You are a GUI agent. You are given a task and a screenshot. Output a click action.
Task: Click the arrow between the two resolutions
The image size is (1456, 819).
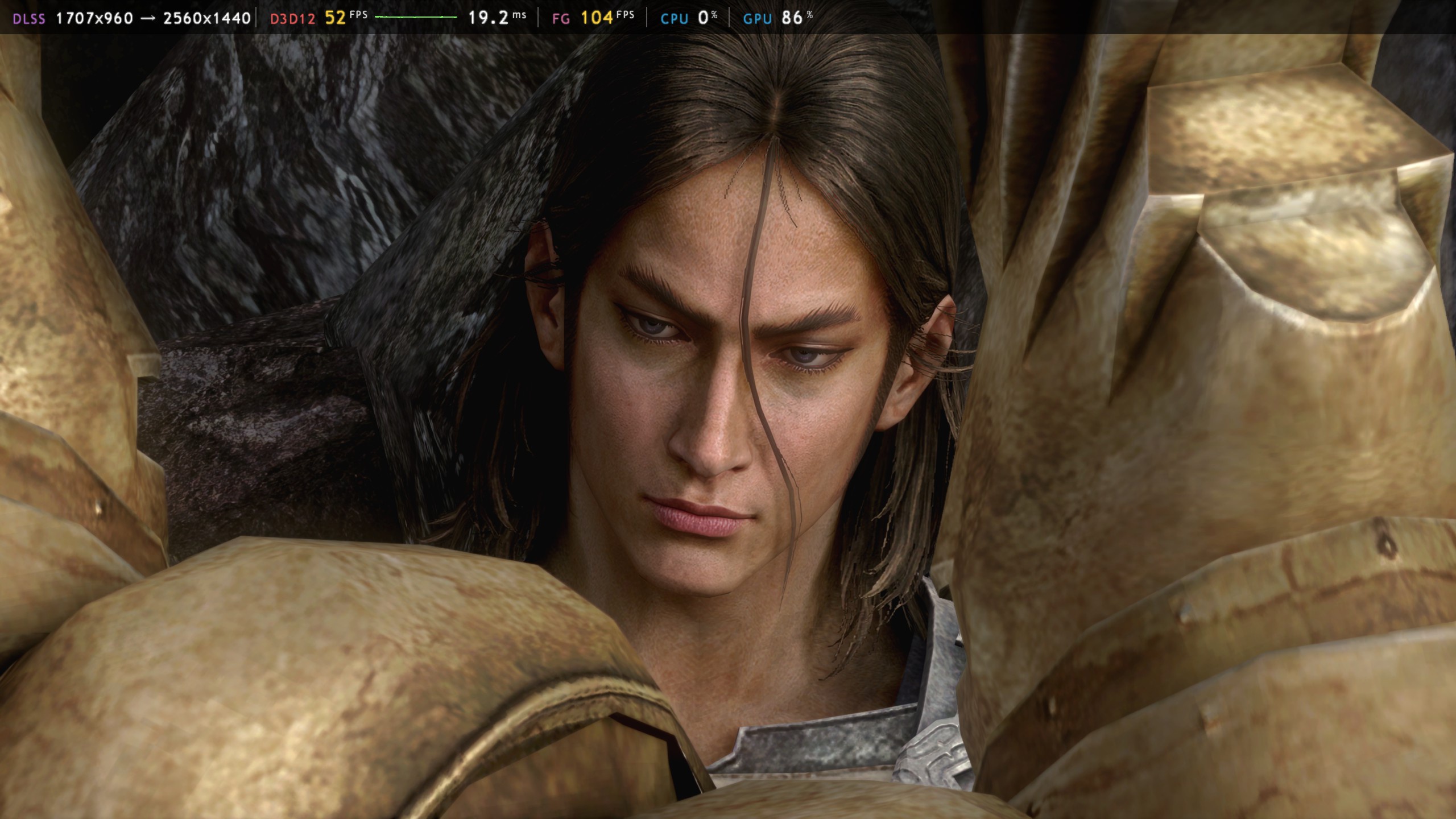tap(148, 18)
